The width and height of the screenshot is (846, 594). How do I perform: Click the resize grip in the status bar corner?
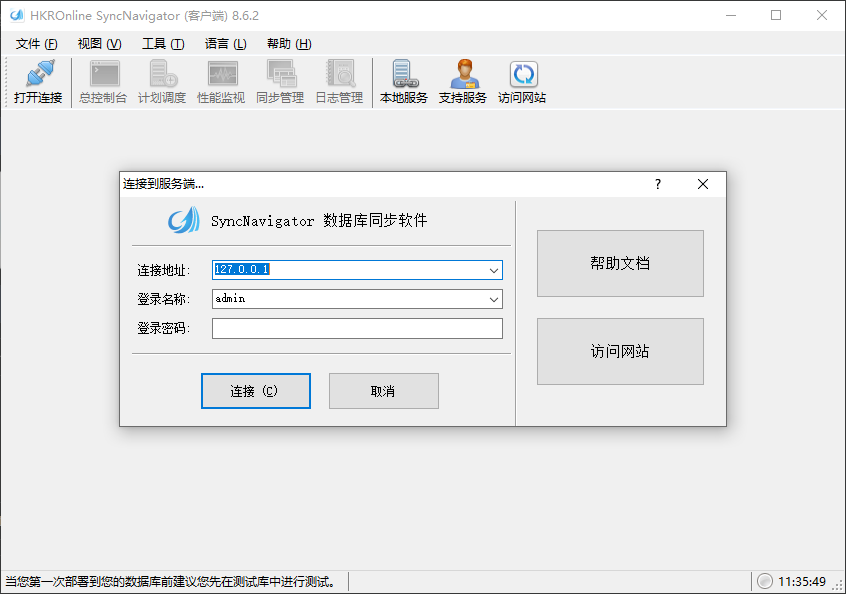838,586
